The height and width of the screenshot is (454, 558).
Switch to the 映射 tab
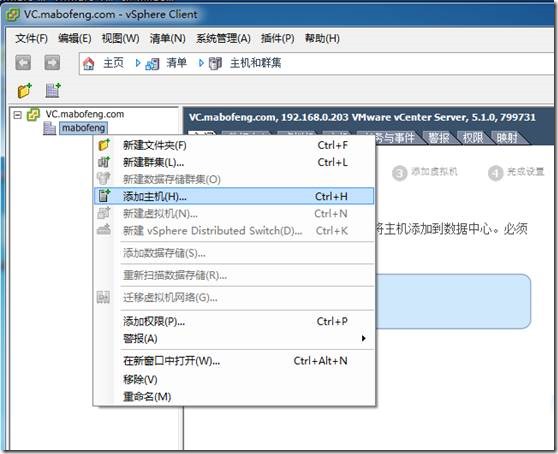507,137
